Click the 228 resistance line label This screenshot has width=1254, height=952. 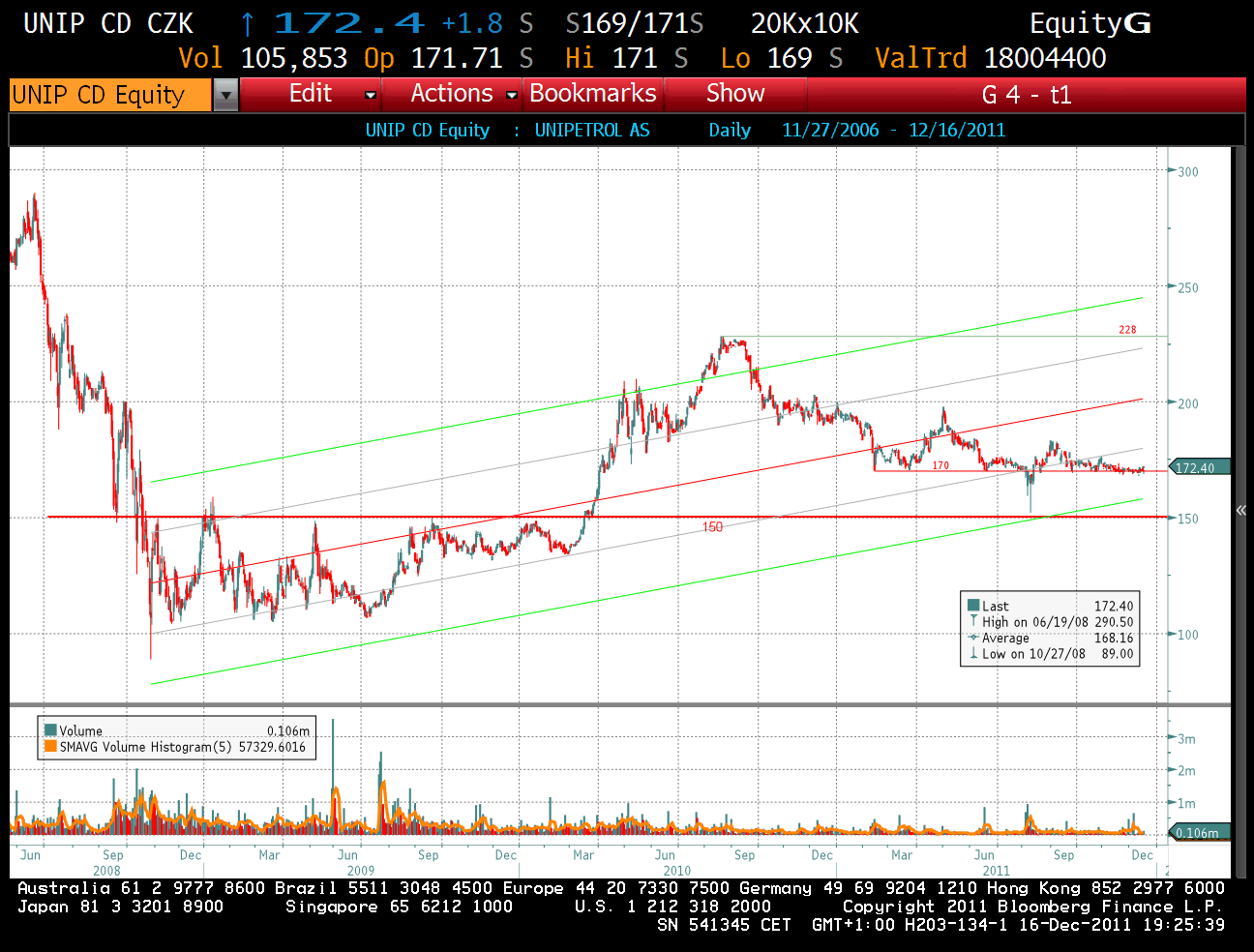tap(1127, 330)
